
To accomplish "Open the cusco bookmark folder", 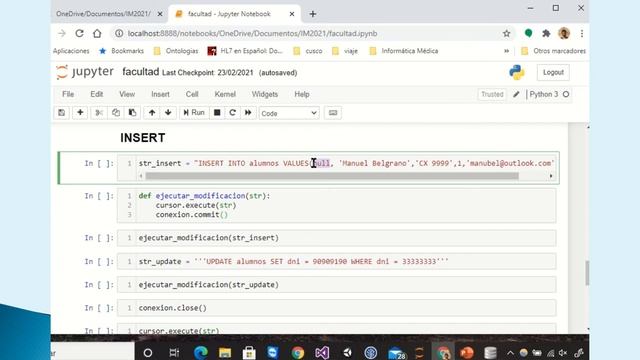I will tap(308, 51).
